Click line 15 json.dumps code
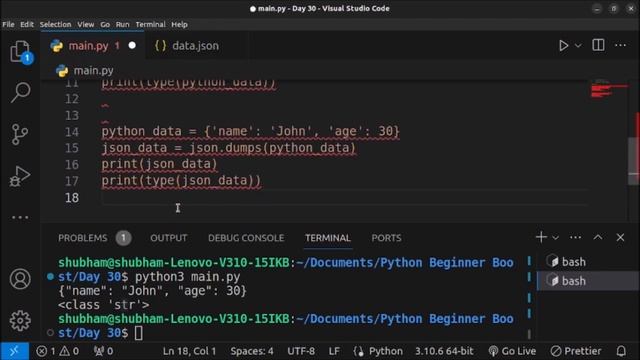640x360 pixels. [x=229, y=148]
